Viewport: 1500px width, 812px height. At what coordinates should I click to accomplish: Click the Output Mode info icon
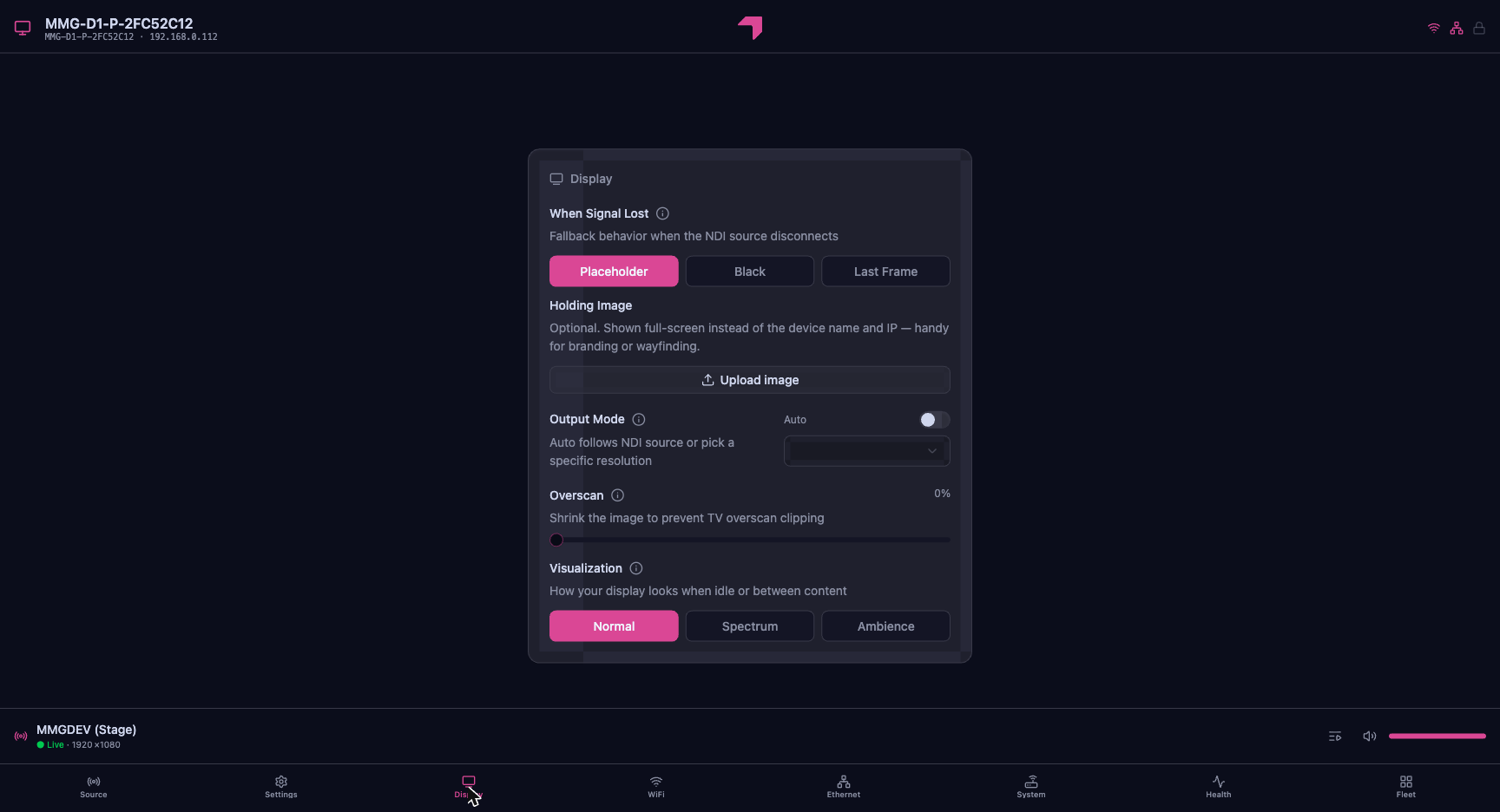[639, 419]
